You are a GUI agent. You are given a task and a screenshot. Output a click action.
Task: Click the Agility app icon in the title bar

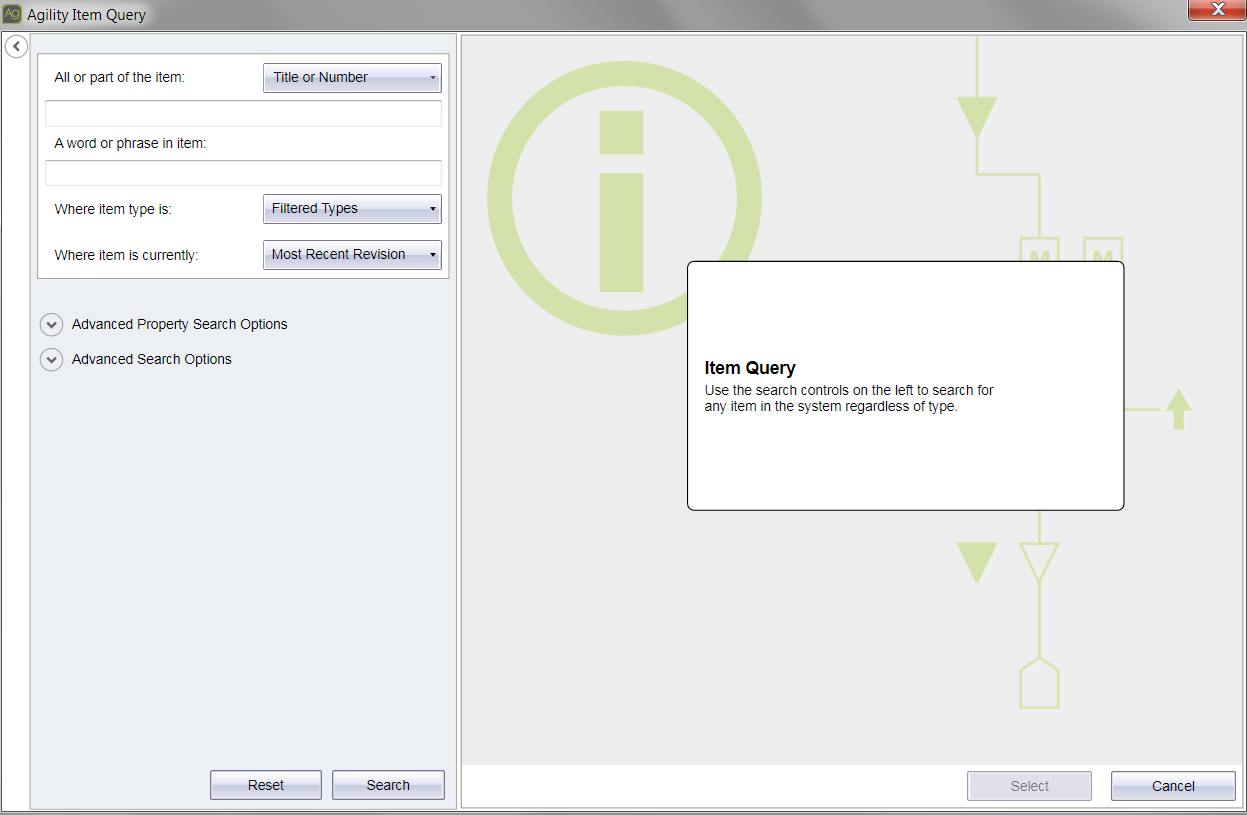pyautogui.click(x=12, y=14)
